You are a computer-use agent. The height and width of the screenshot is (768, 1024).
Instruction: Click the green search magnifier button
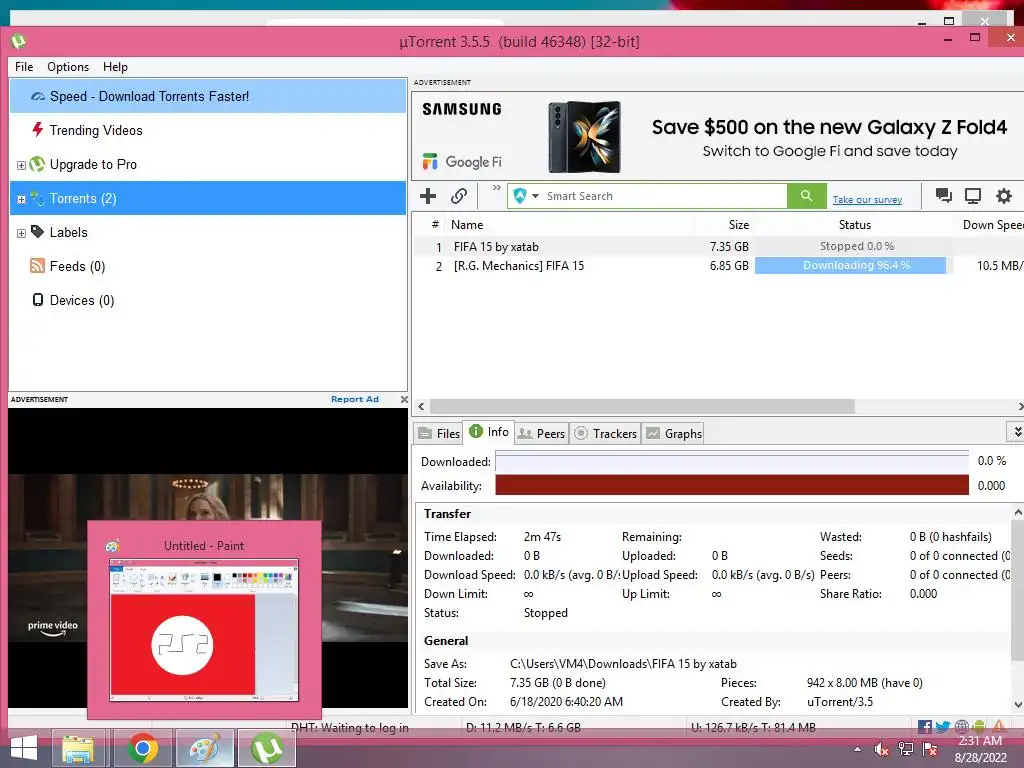807,196
